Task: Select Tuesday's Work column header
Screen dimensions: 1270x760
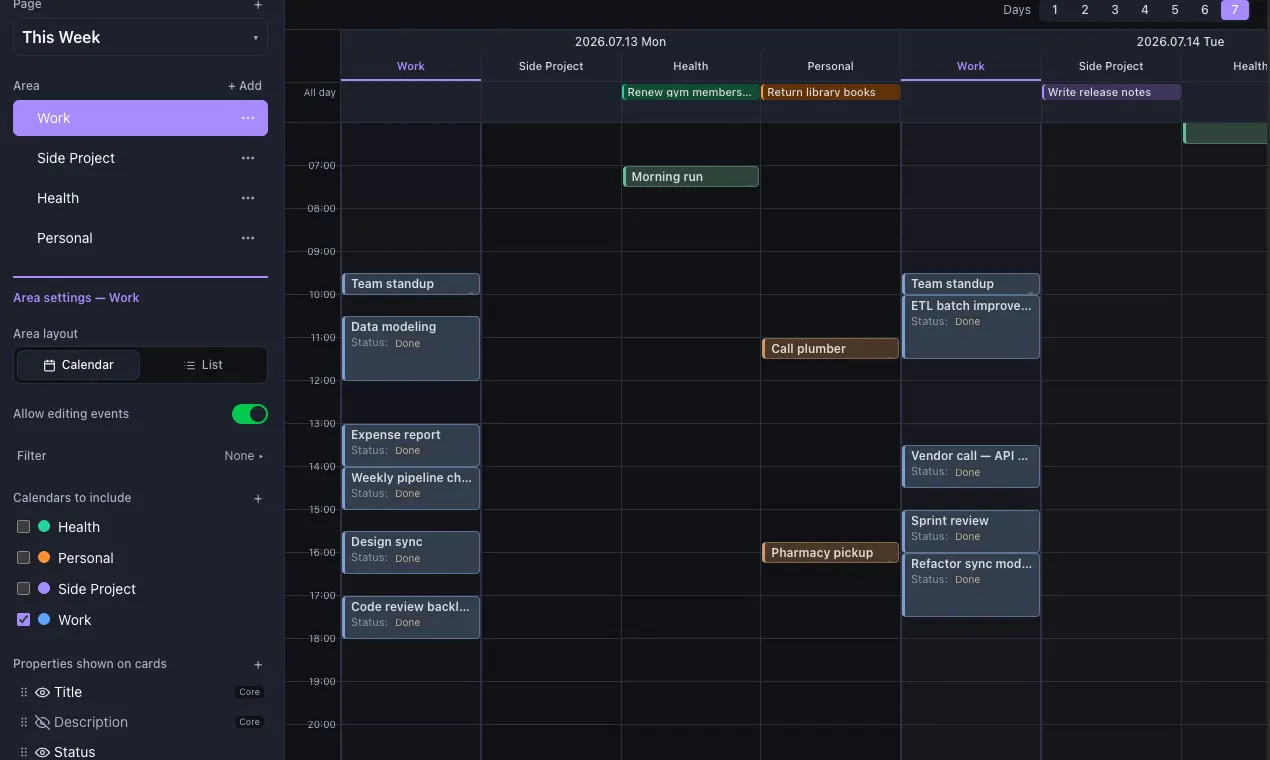Action: pos(971,66)
